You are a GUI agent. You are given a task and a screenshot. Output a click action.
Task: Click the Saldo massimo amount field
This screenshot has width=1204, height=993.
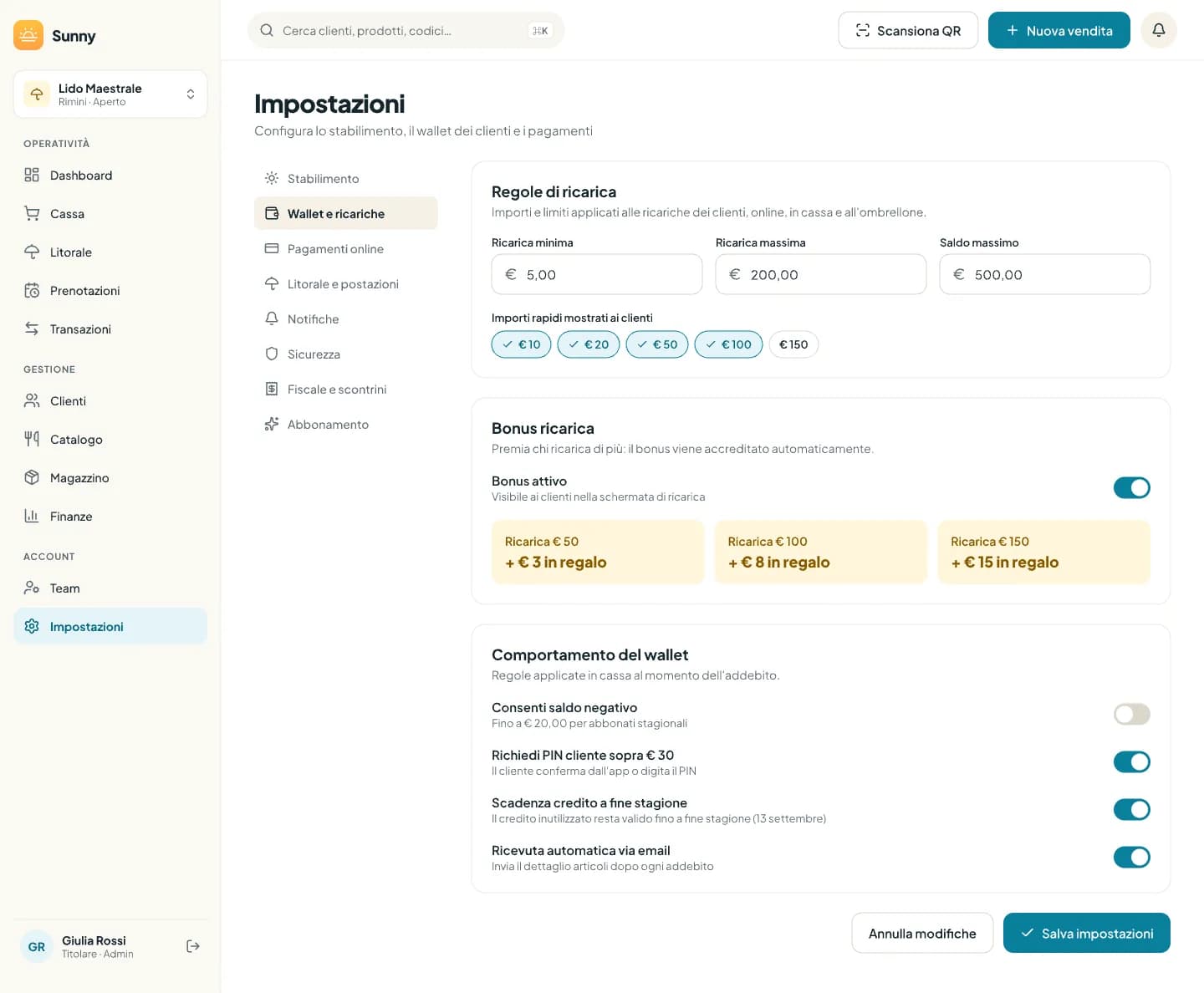click(x=1045, y=274)
